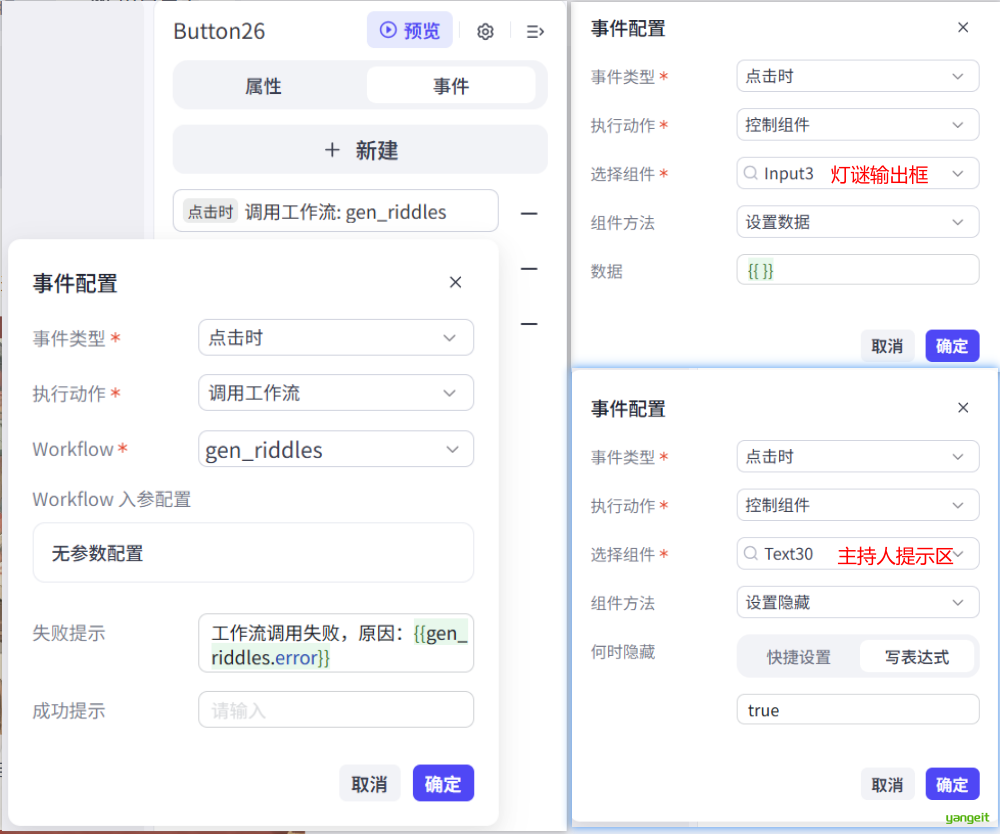
Task: Switch to the 属性 tab
Action: (264, 87)
